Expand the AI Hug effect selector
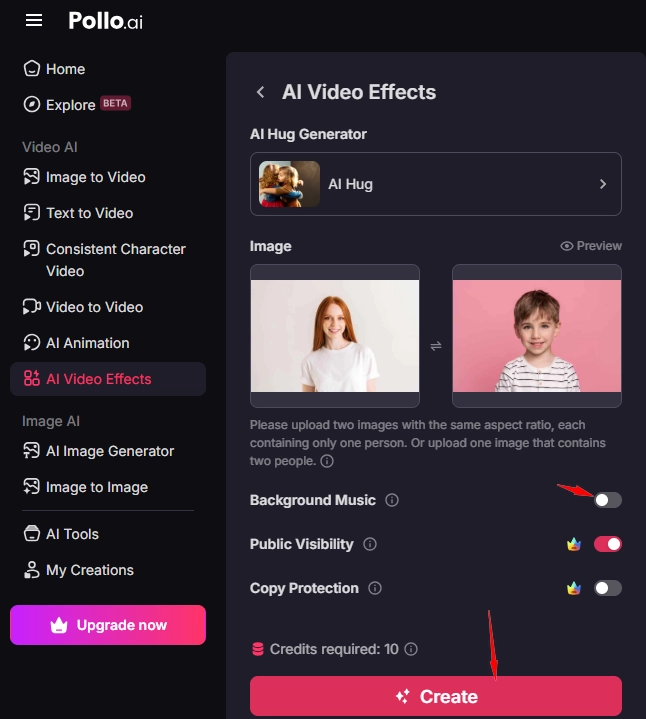646x719 pixels. pos(435,184)
